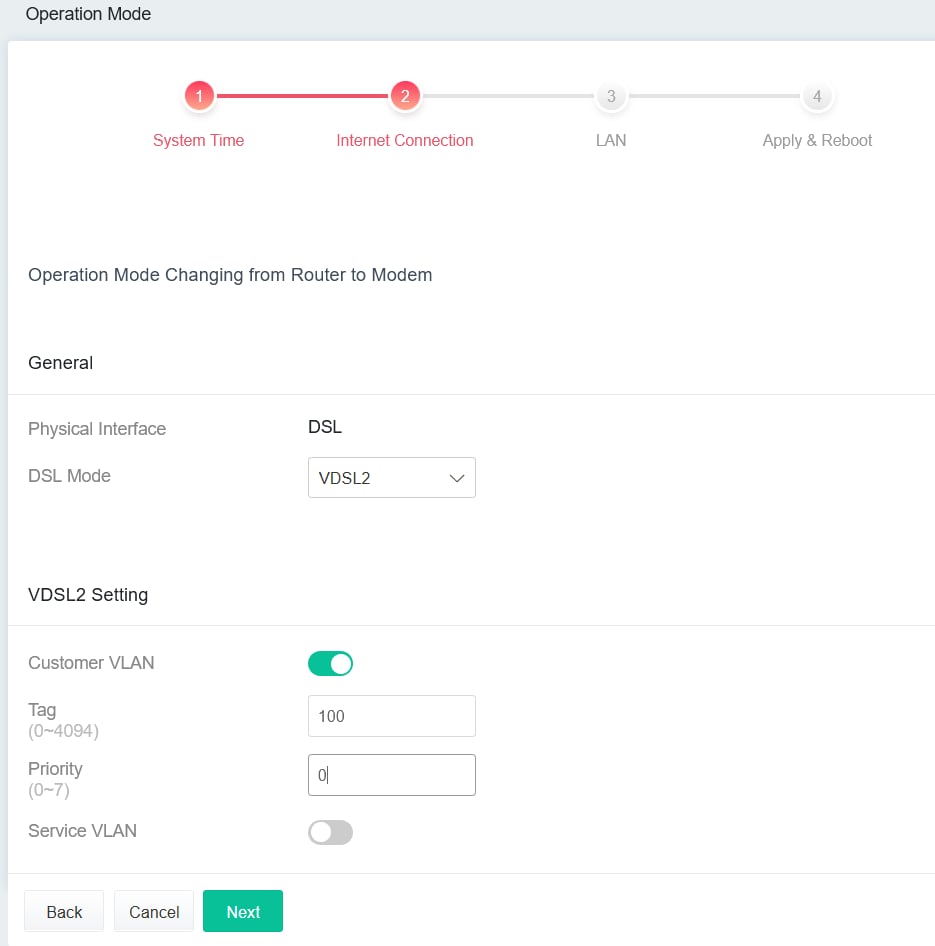Image resolution: width=935 pixels, height=946 pixels.
Task: Click the Operation Mode page title
Action: coord(88,14)
